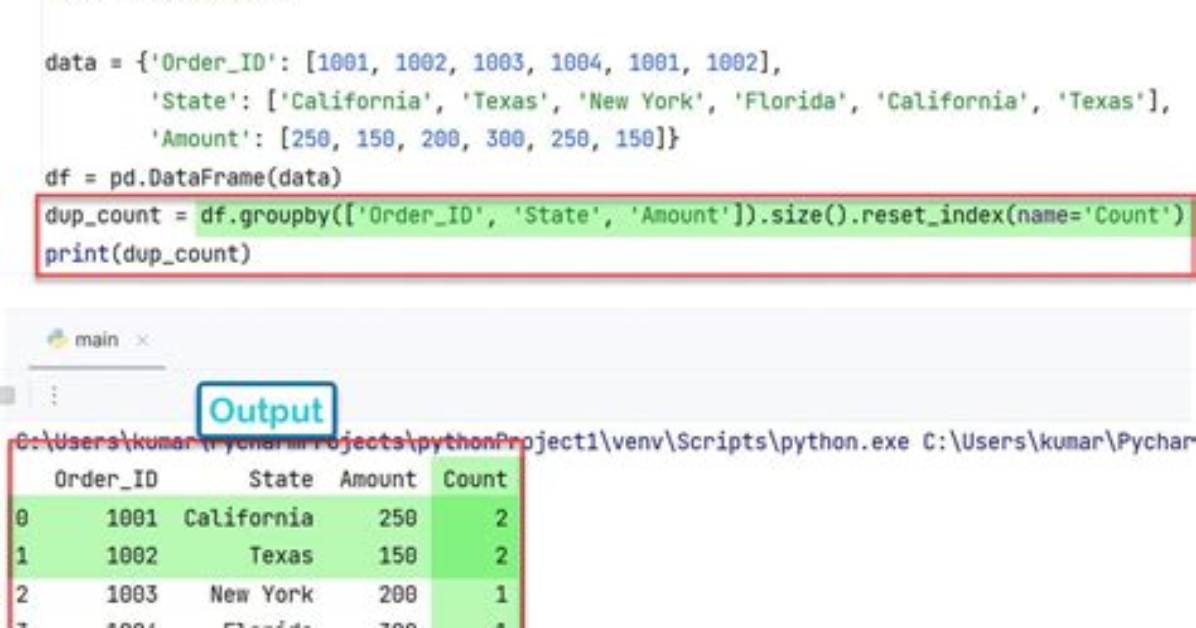This screenshot has width=1196, height=628.
Task: Click the value 300 in Amount list
Action: [x=505, y=139]
